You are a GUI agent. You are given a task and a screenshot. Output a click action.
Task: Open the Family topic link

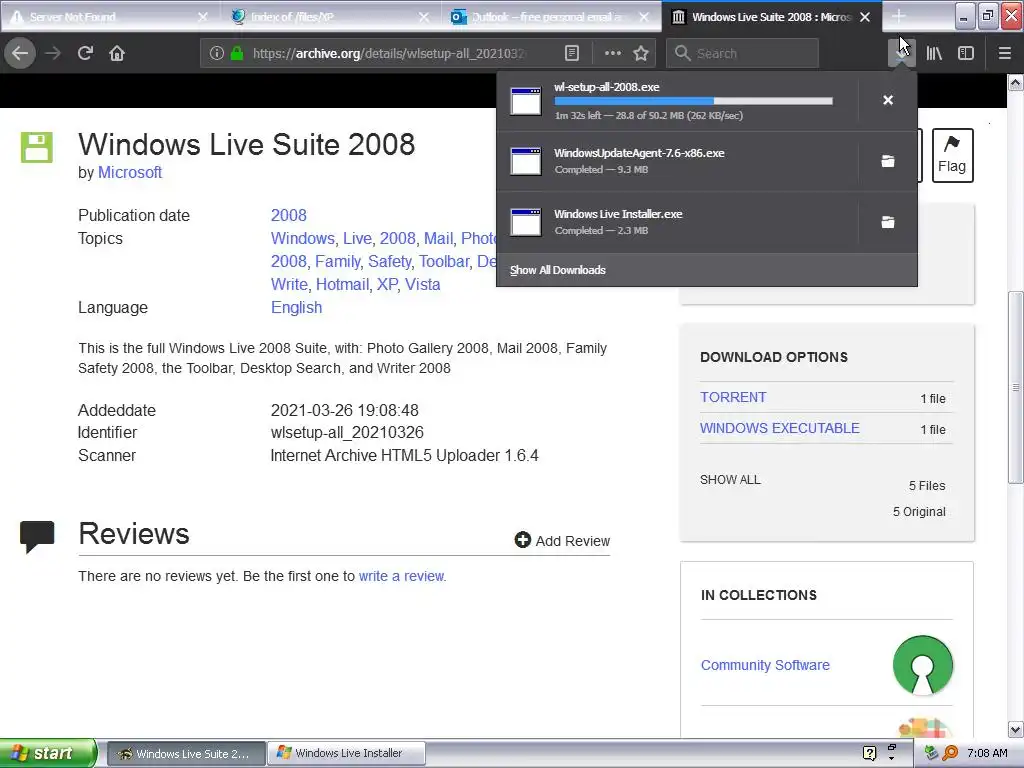click(338, 261)
